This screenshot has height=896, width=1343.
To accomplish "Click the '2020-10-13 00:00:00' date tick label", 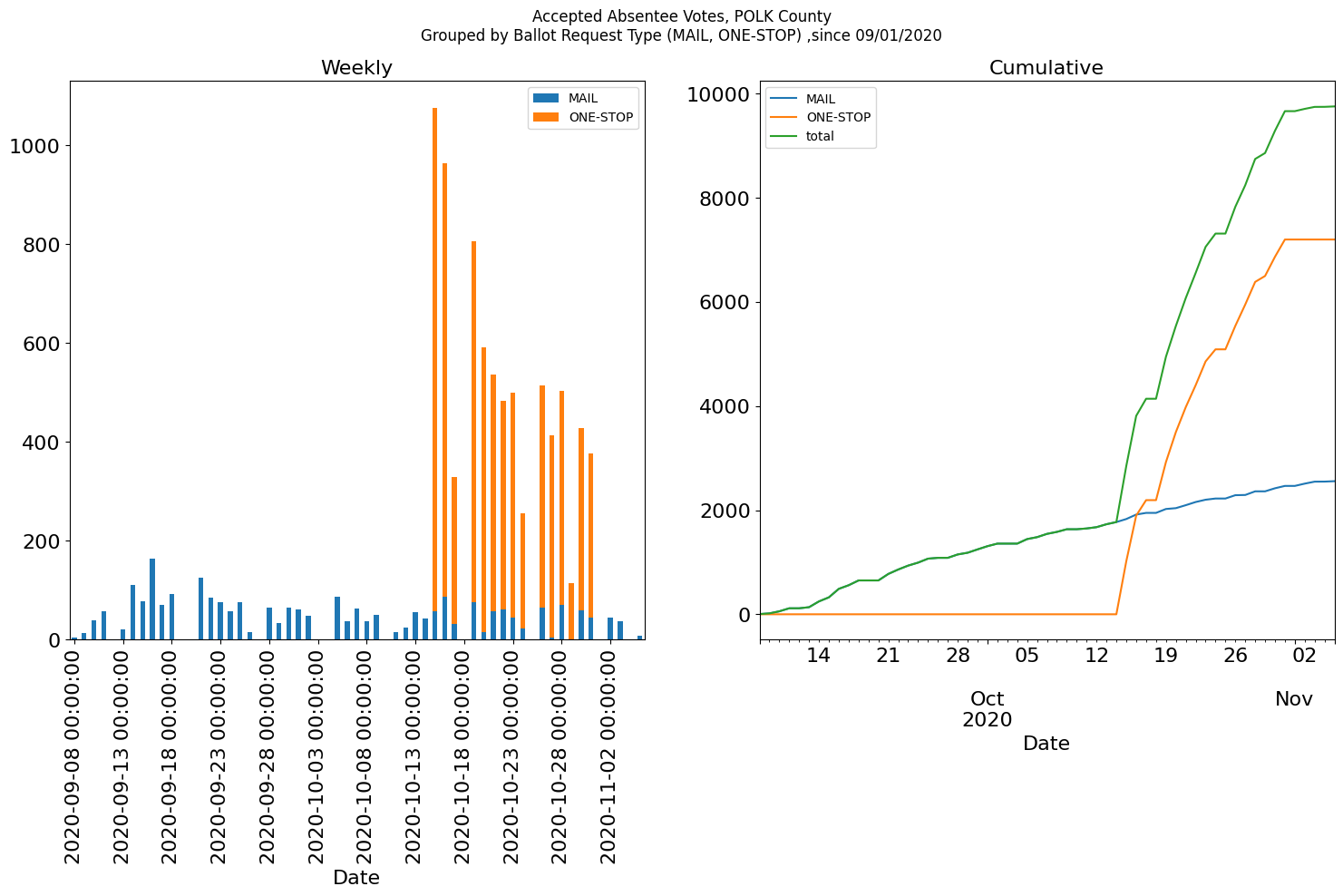I will pos(415,757).
